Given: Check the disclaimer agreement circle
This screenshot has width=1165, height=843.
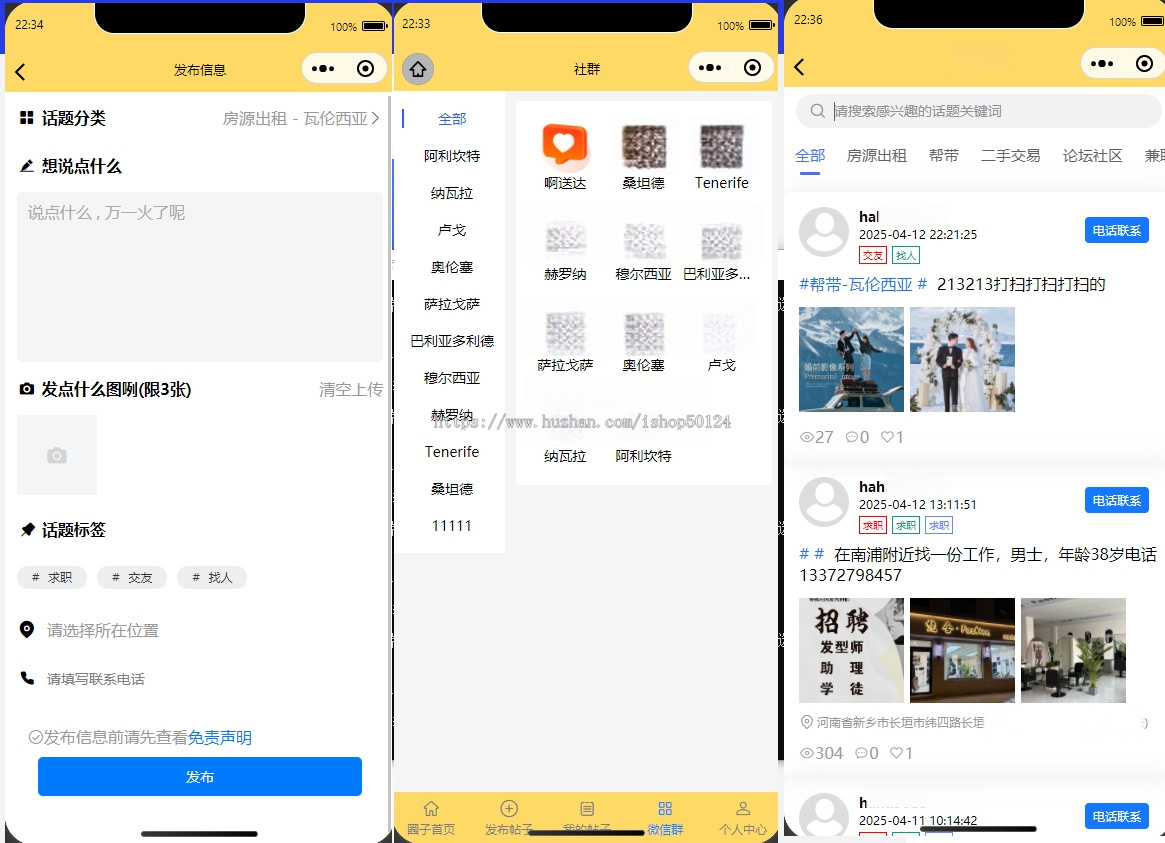Looking at the screenshot, I should click(36, 737).
